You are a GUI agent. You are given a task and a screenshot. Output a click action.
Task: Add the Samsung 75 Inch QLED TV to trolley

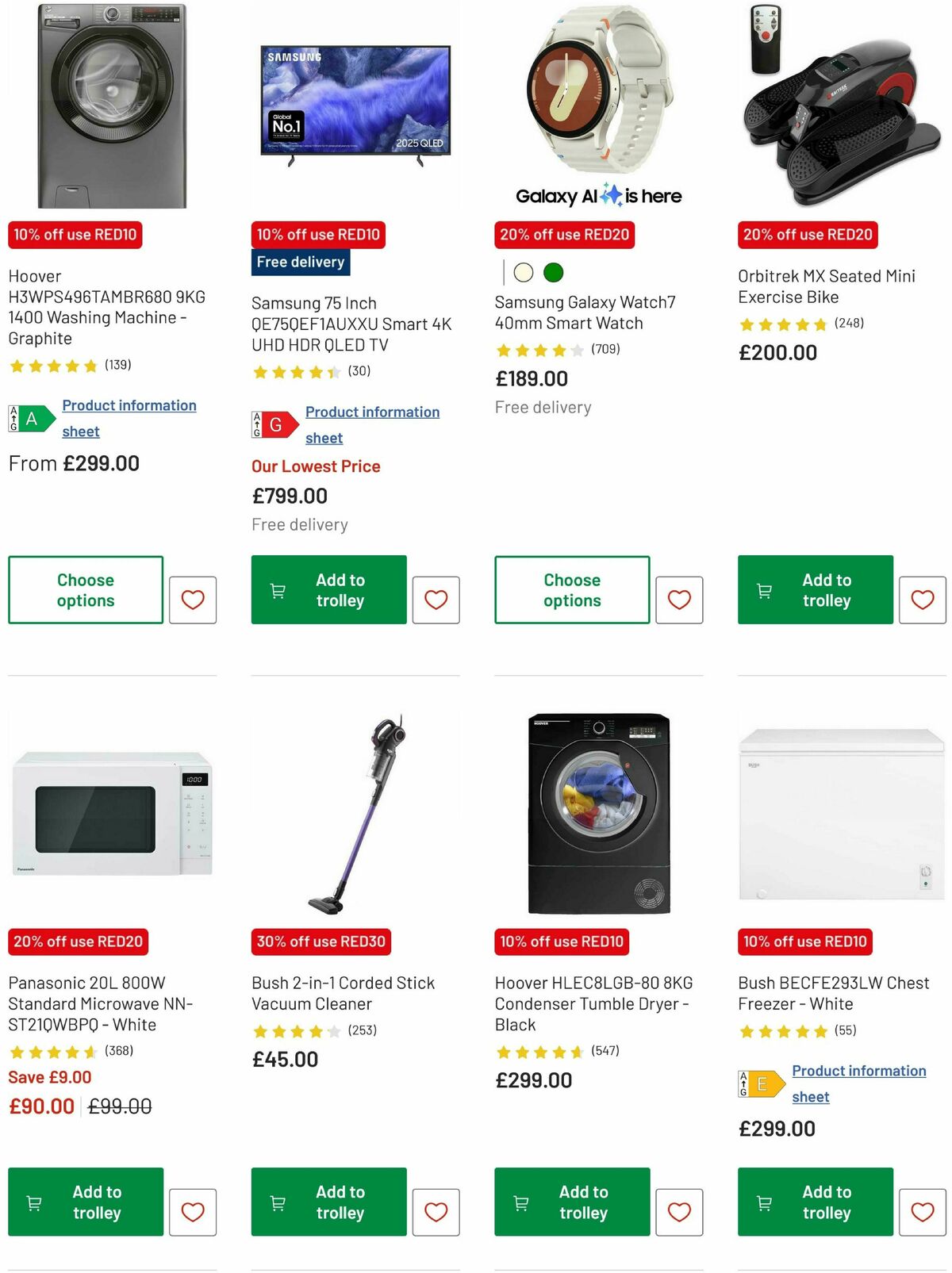328,590
